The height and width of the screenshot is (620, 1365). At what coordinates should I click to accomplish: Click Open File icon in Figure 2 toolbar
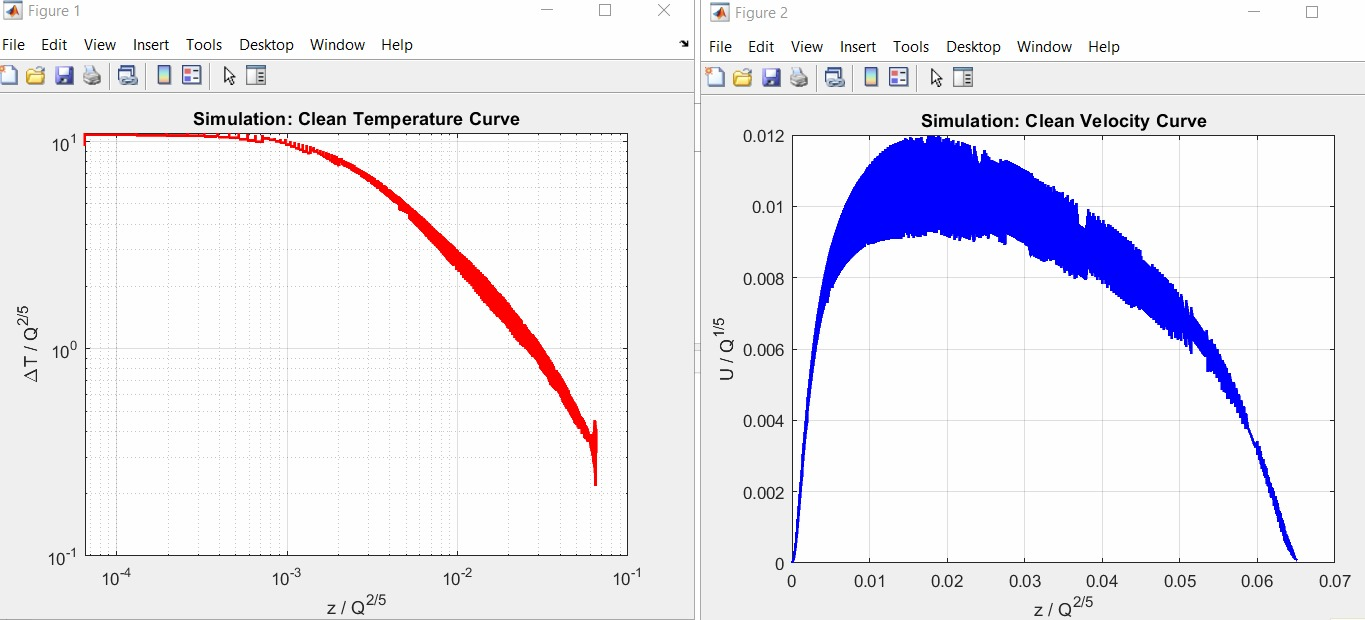742,77
